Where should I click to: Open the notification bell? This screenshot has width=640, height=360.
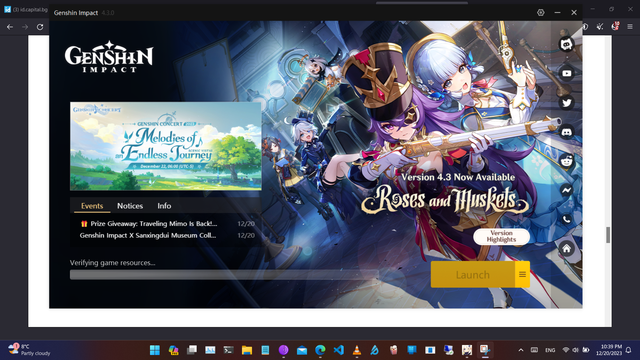point(629,350)
